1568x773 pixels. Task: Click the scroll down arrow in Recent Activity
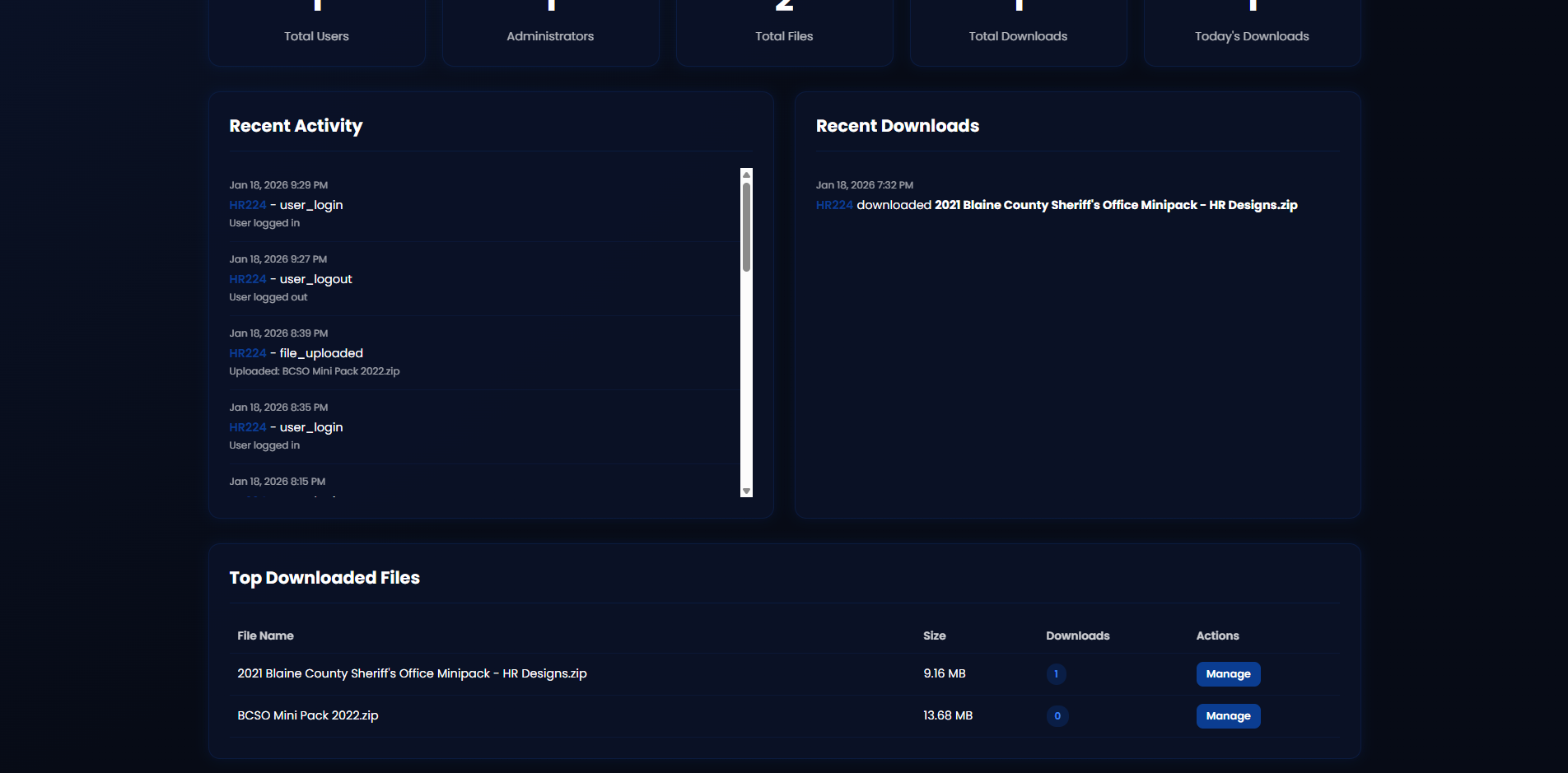(746, 491)
